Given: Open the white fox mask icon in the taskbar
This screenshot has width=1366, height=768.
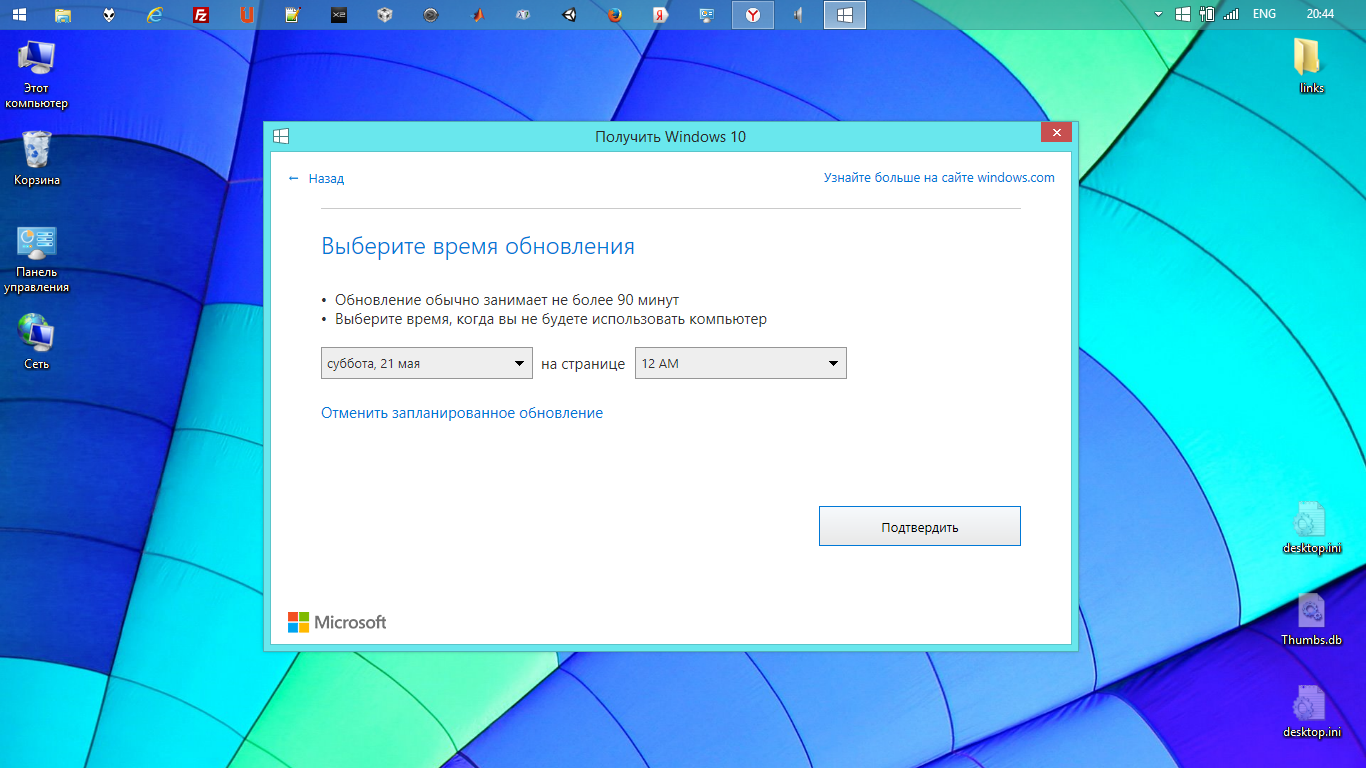Looking at the screenshot, I should click(x=109, y=15).
